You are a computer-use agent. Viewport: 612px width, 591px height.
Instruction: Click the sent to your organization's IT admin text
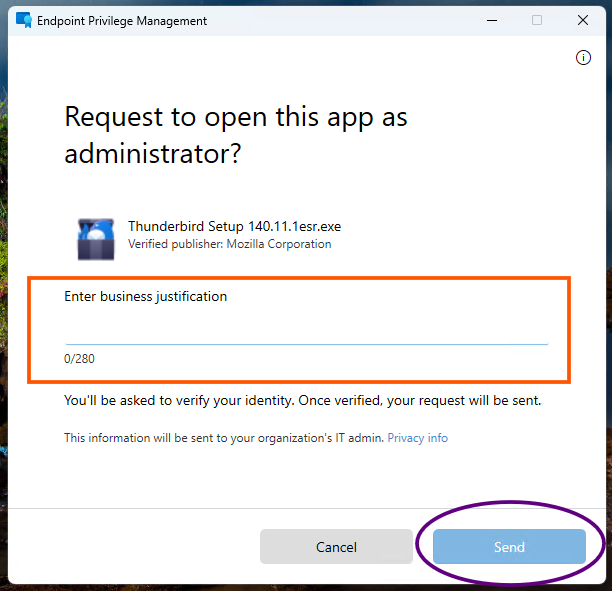(x=224, y=438)
